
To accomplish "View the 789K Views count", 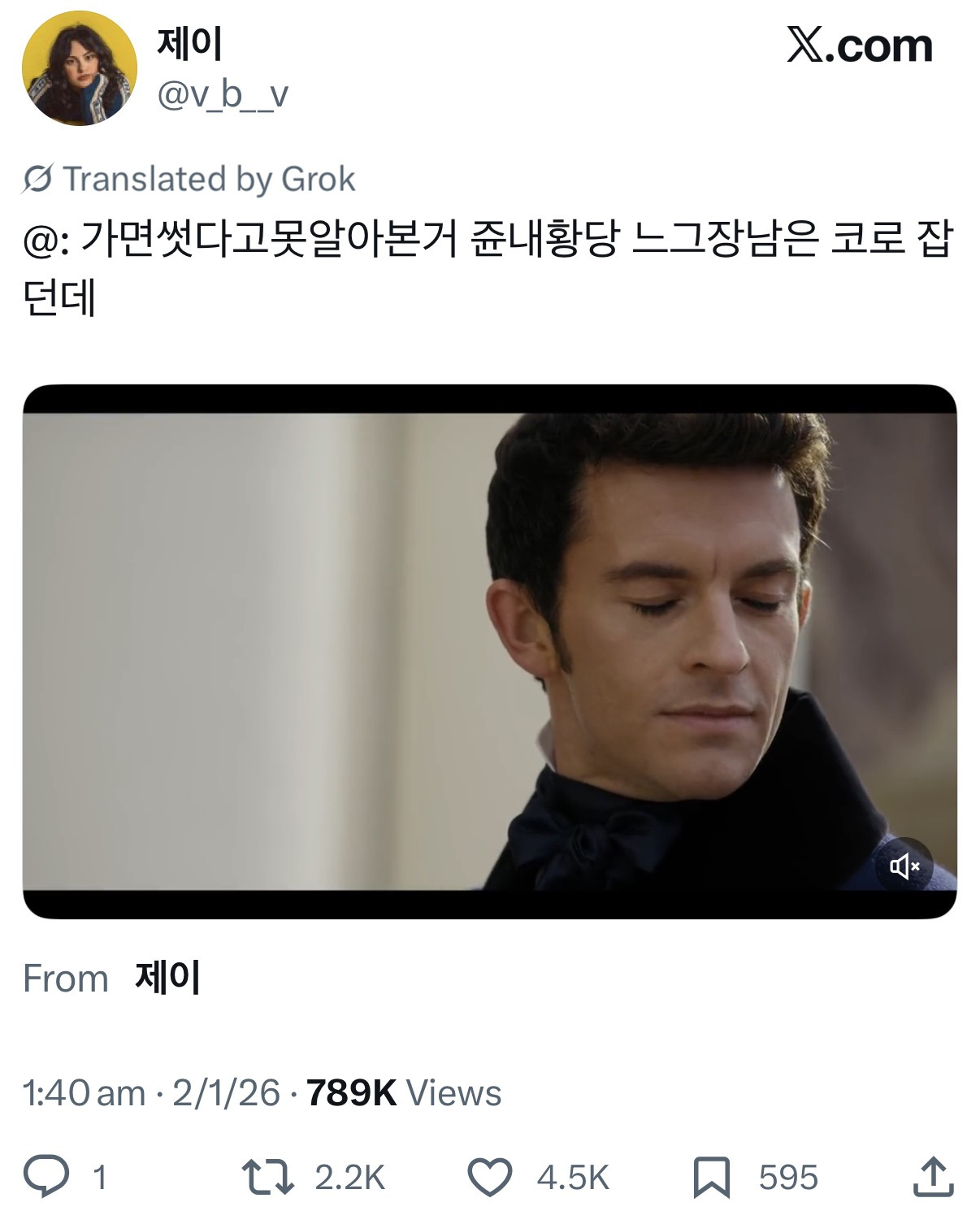I will [404, 1093].
